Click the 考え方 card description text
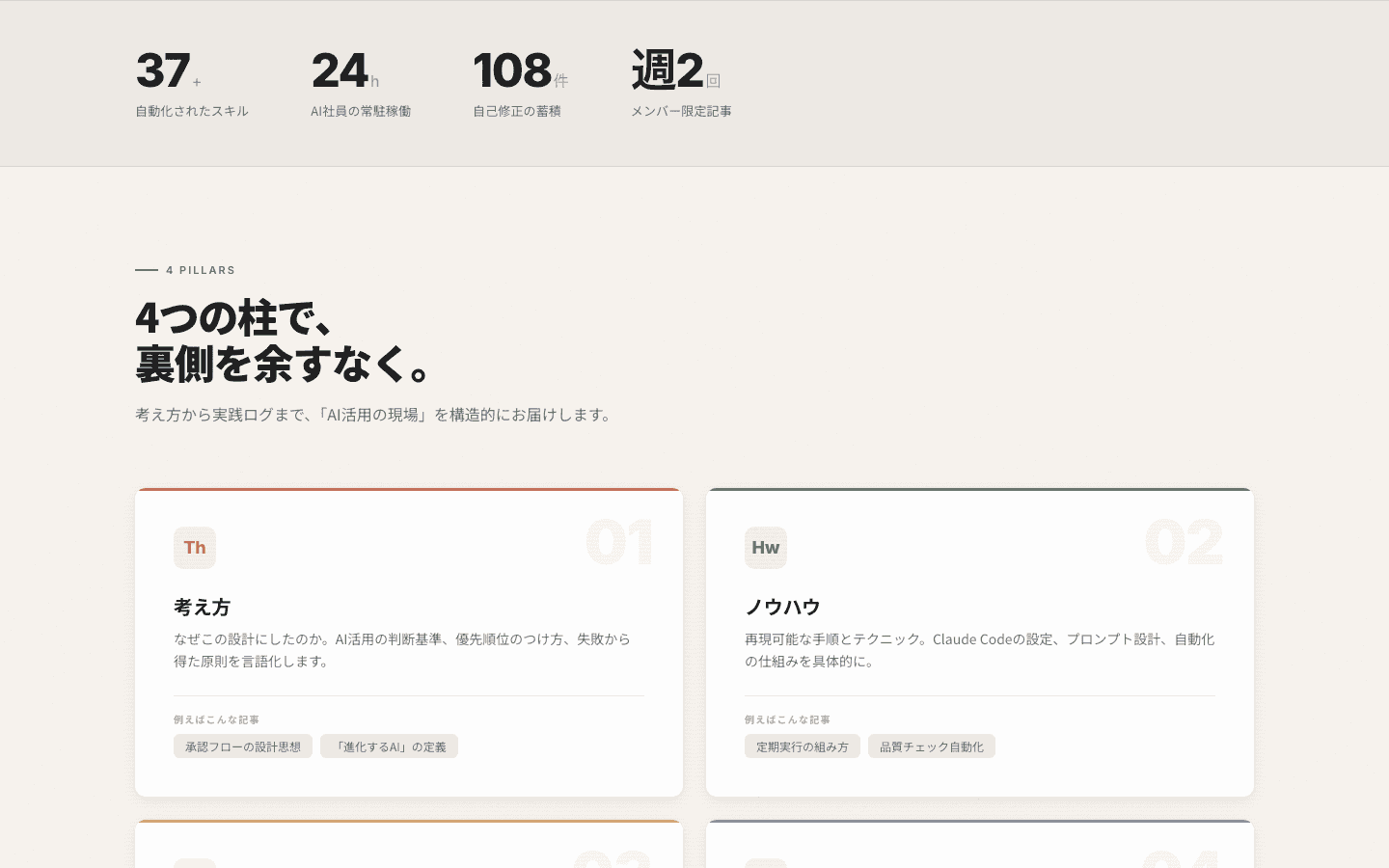Image resolution: width=1389 pixels, height=868 pixels. (x=402, y=650)
